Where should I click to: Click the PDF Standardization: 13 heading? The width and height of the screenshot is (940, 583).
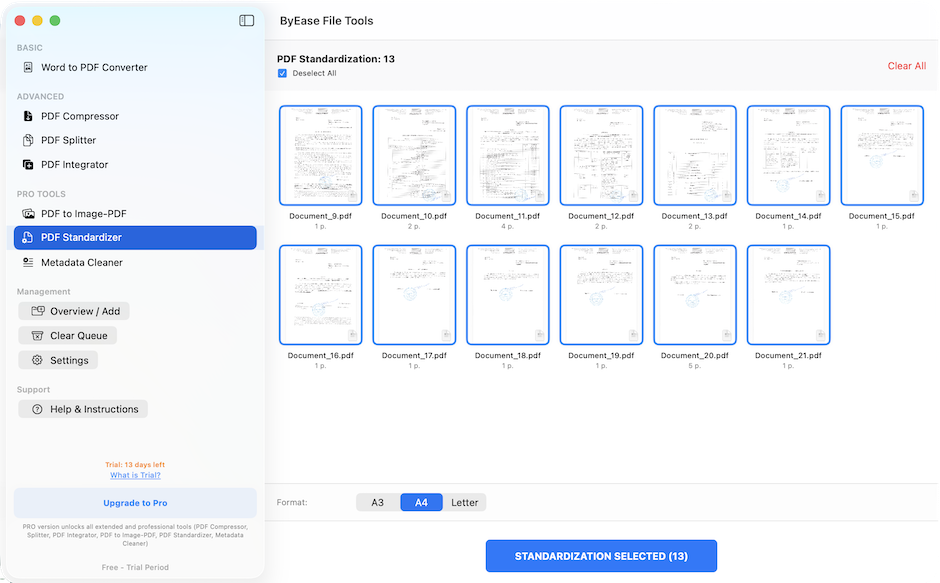tap(336, 59)
